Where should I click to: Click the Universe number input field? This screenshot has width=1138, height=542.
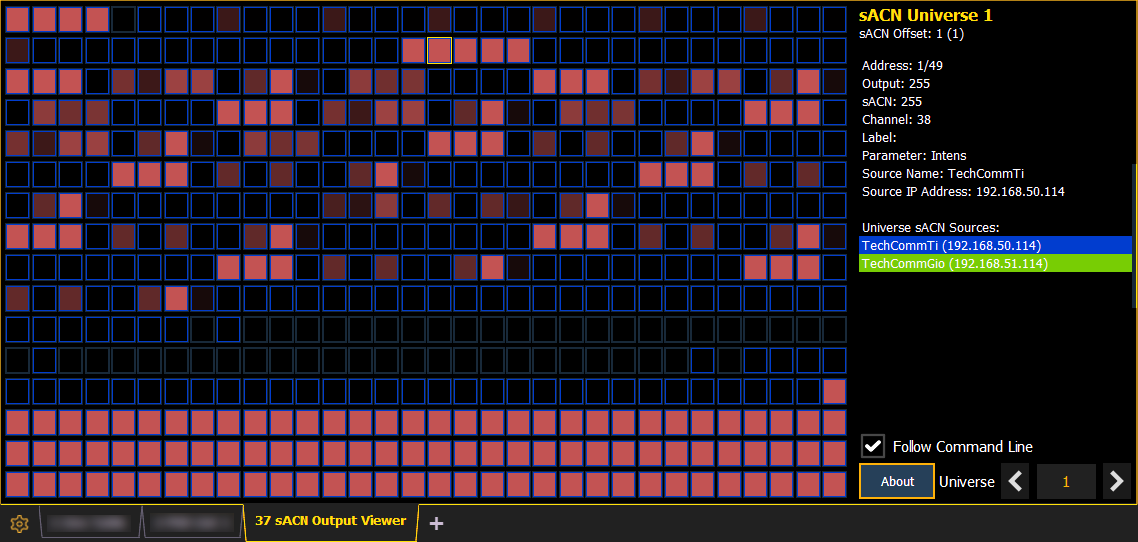click(1065, 482)
